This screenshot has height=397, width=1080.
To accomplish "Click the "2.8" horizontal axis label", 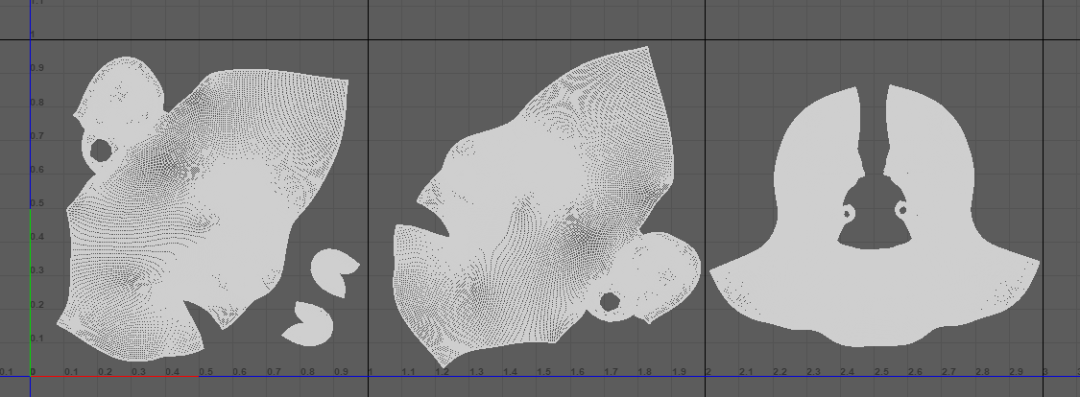I will click(x=982, y=372).
